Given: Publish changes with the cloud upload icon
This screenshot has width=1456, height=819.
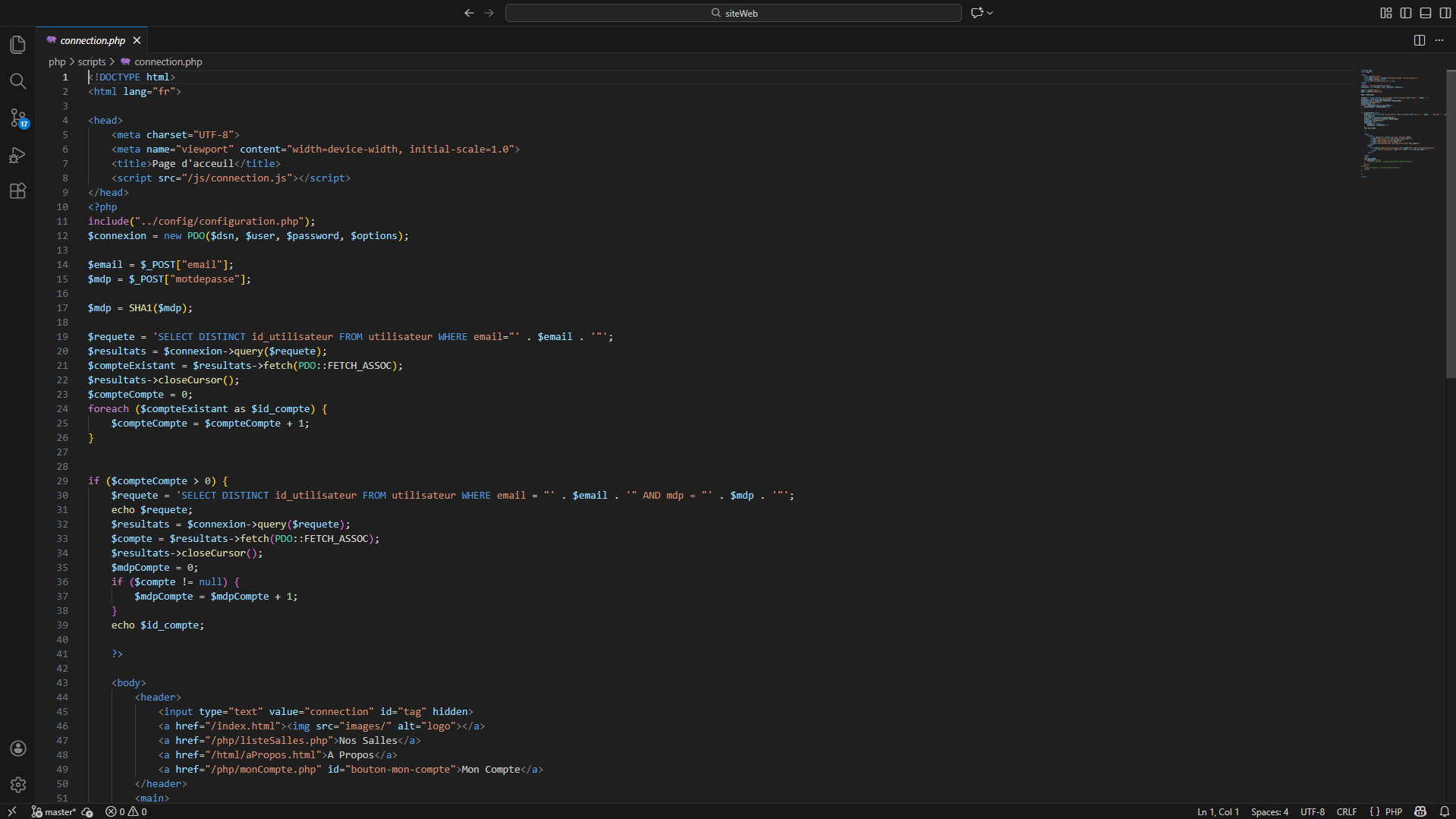Looking at the screenshot, I should 87,811.
